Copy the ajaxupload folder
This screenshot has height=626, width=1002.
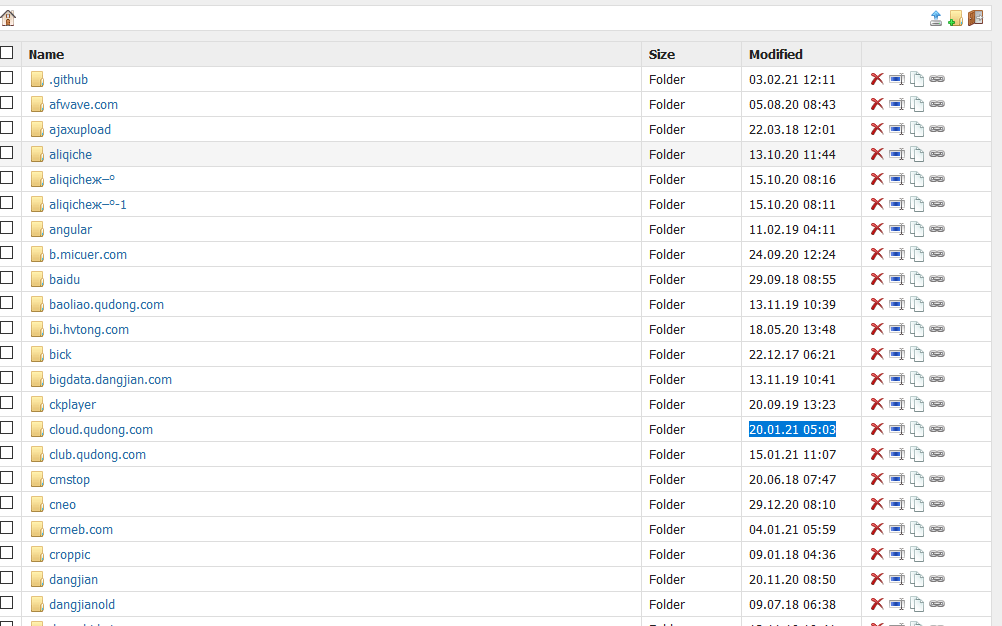(x=916, y=130)
